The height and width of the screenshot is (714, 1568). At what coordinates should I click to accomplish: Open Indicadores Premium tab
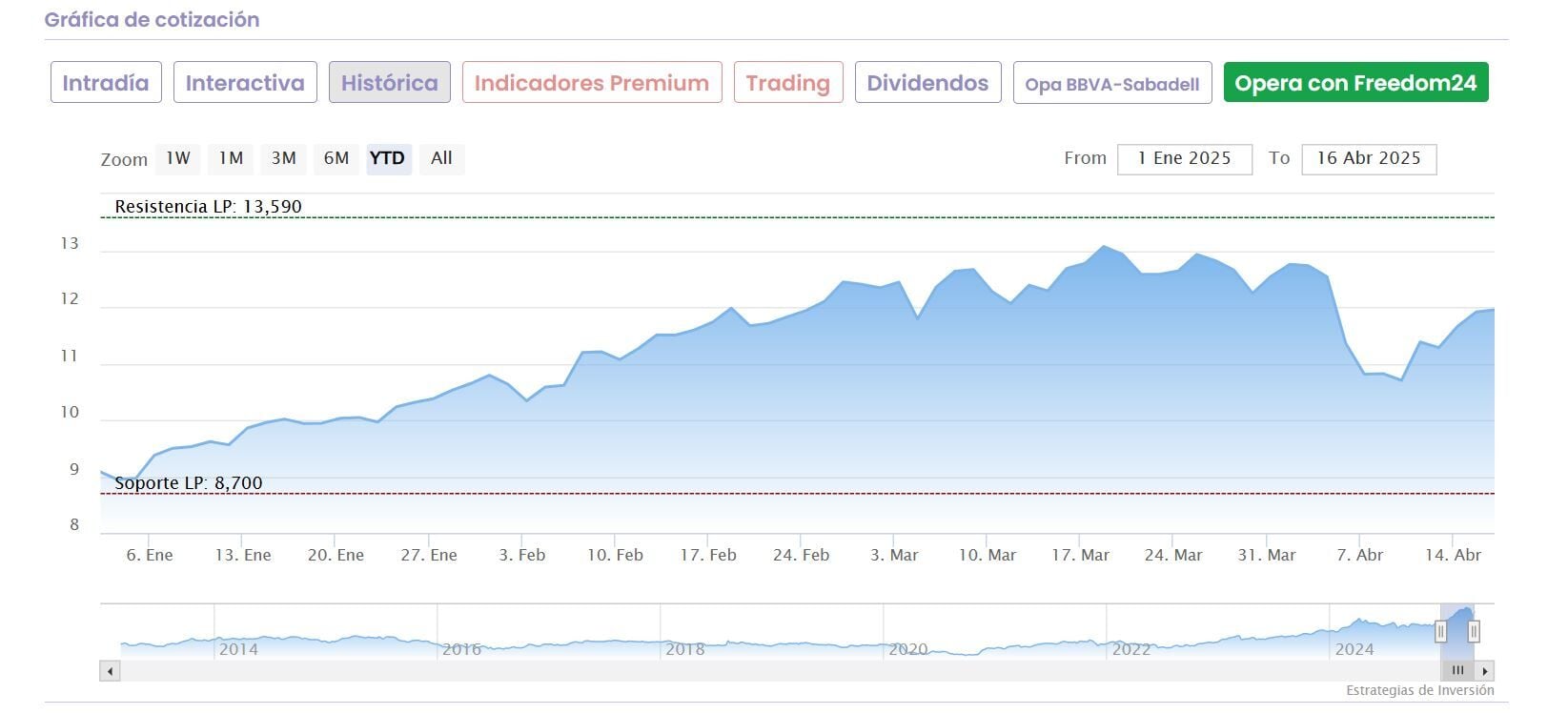tap(592, 83)
